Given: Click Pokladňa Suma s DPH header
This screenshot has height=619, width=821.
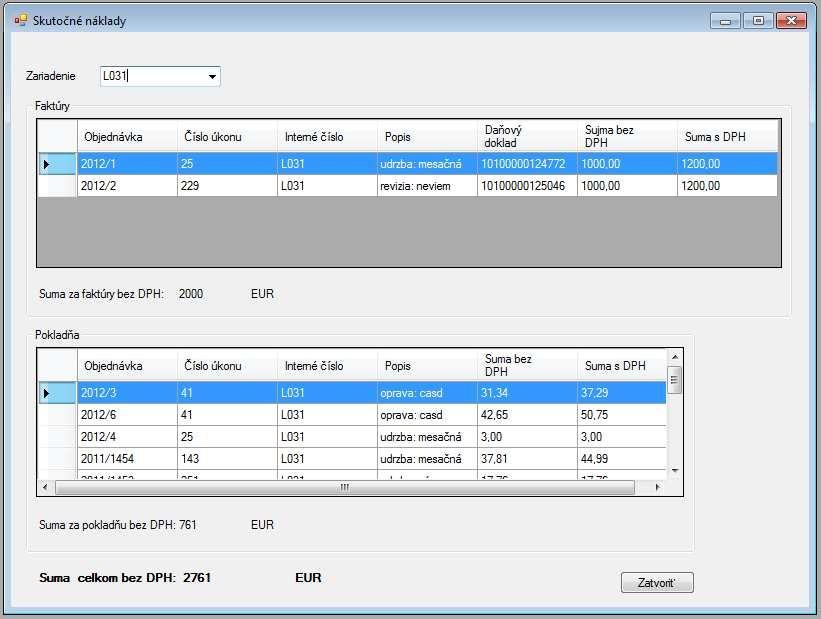Looking at the screenshot, I should pos(622,366).
